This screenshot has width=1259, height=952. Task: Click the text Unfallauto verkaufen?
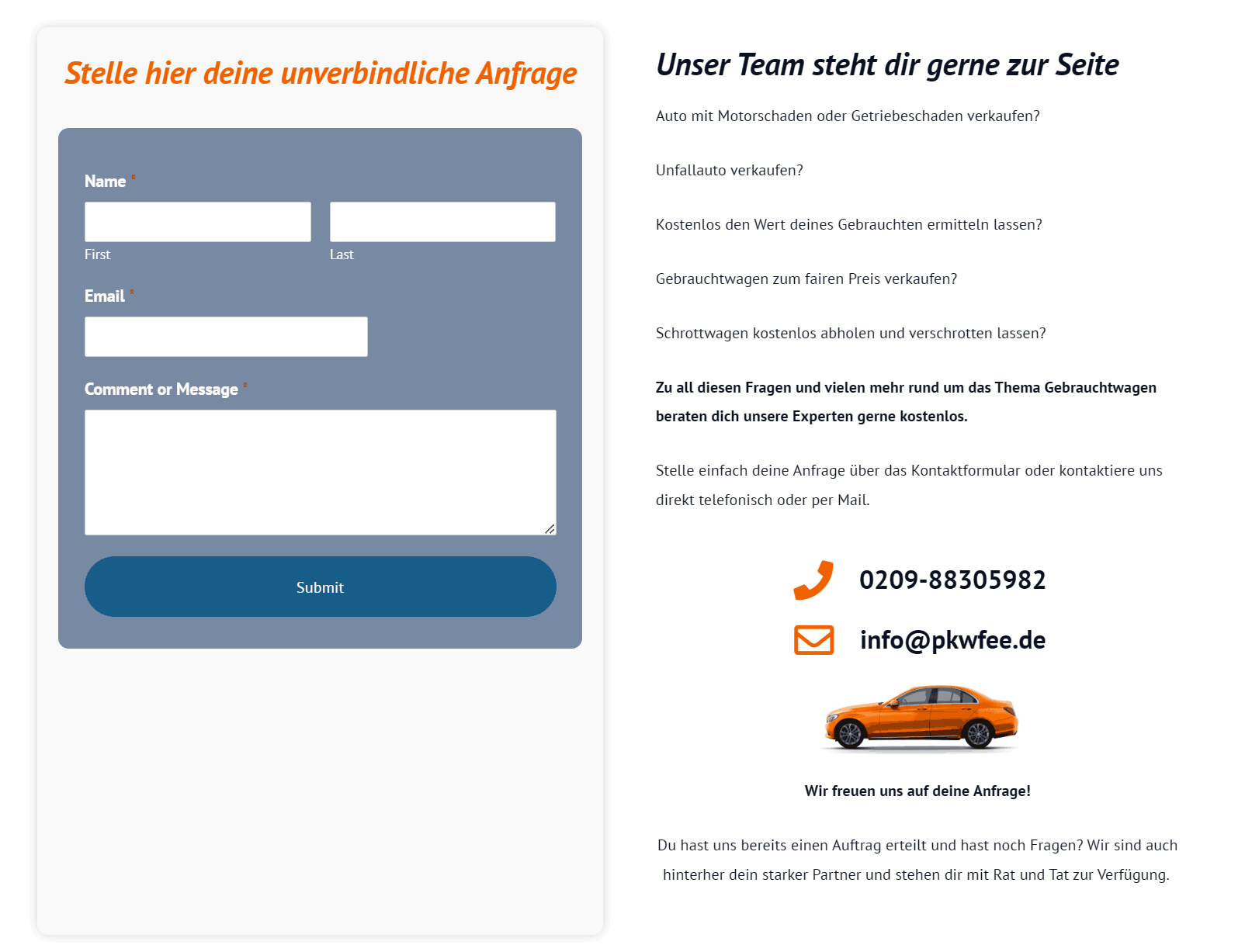click(730, 170)
